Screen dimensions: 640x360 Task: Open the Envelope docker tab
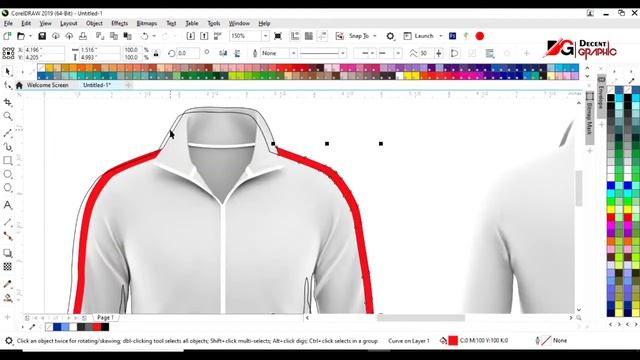coord(601,97)
